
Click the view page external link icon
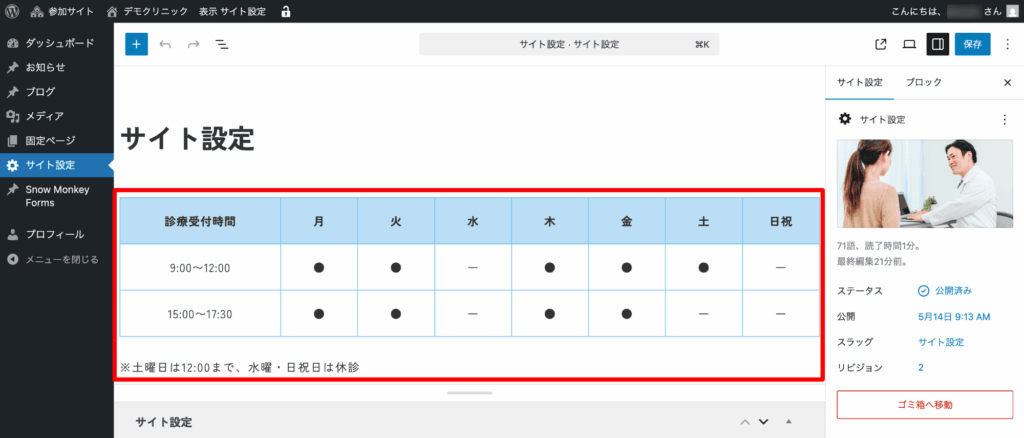coord(880,44)
